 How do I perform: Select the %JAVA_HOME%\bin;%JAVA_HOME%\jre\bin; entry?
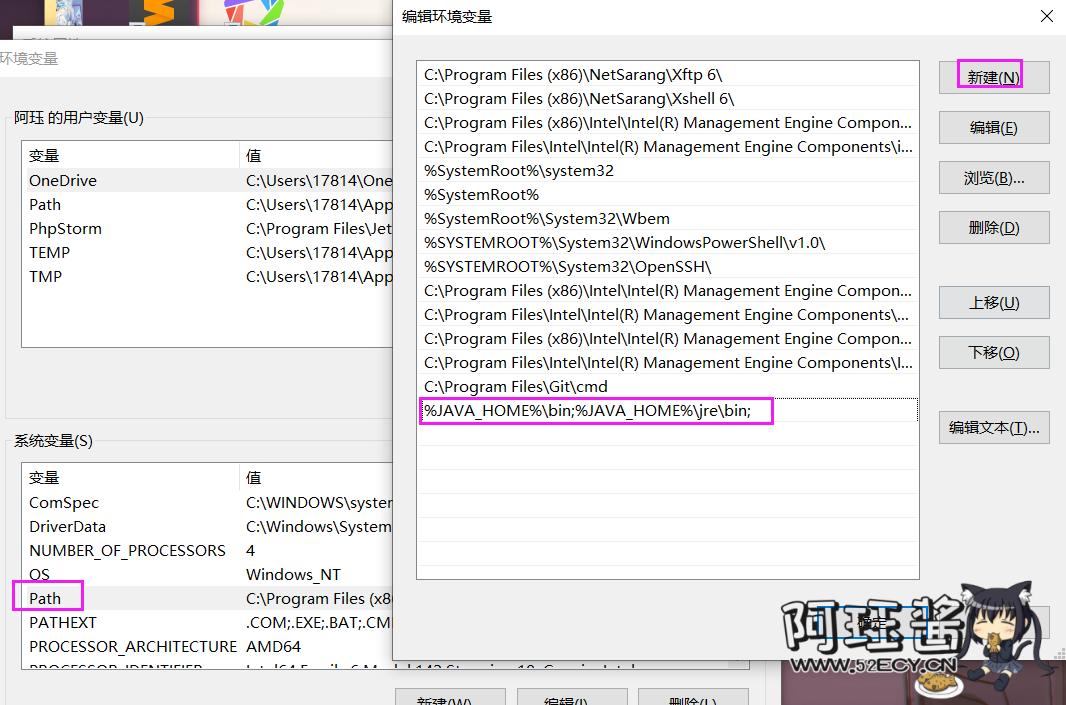(x=667, y=411)
